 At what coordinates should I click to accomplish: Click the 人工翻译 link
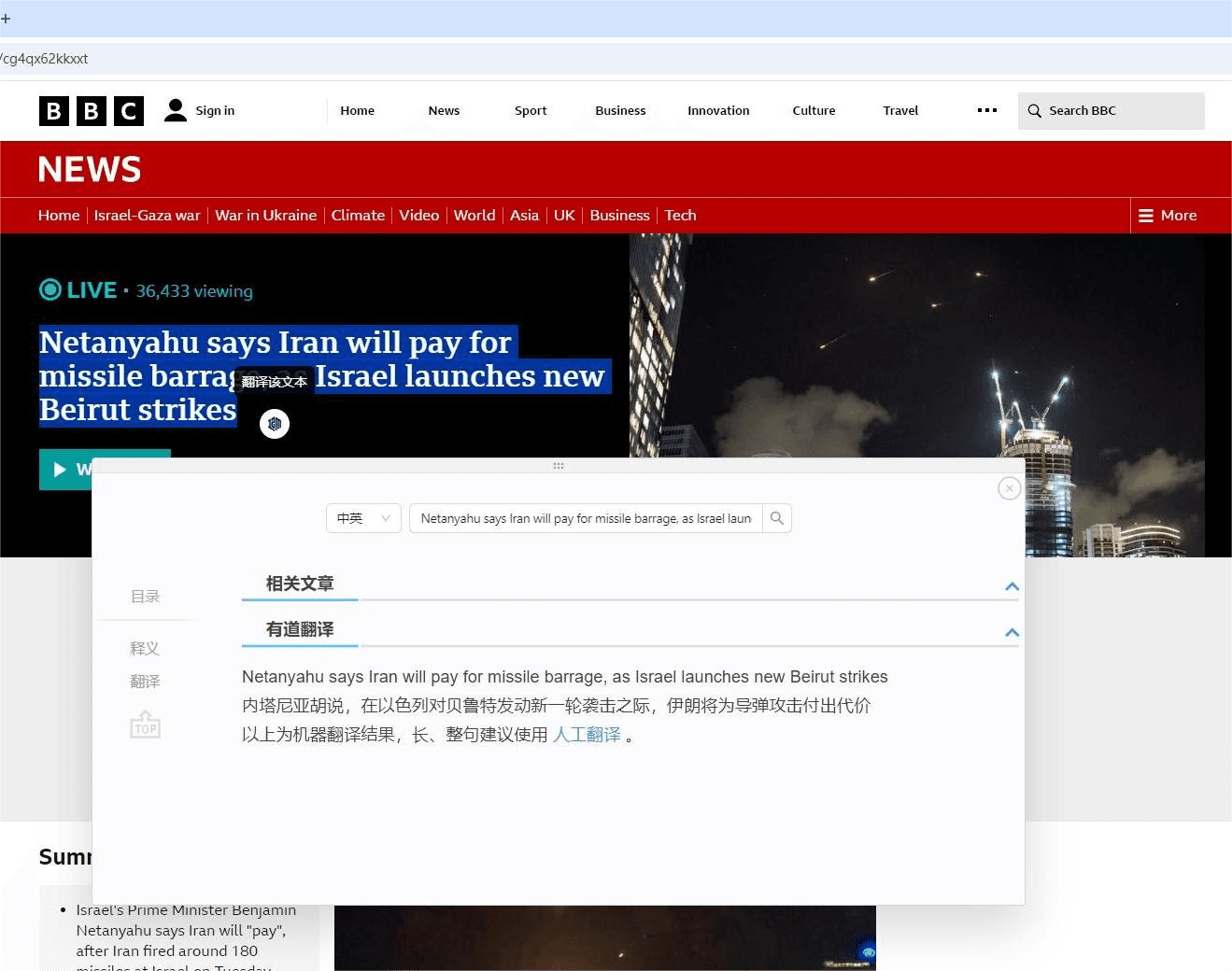click(x=587, y=735)
